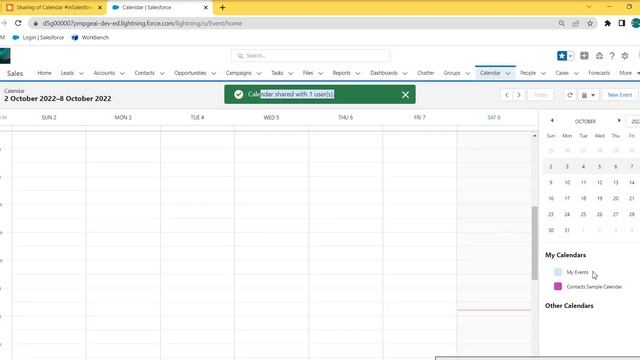Expand the Opportunities tab dropdown chevron
The width and height of the screenshot is (640, 360).
(213, 73)
